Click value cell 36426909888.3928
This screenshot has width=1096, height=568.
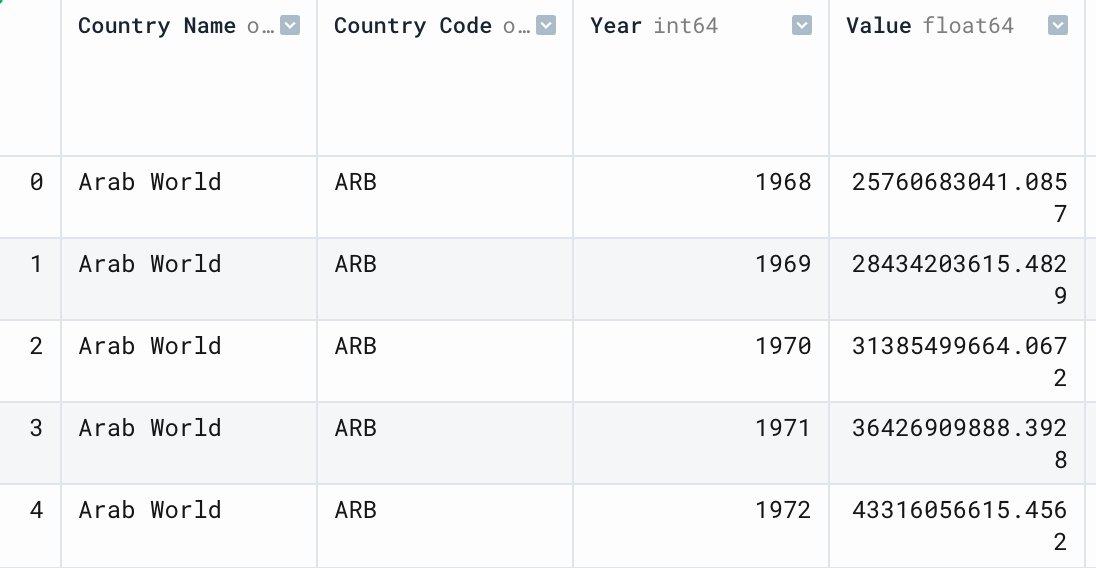[957, 443]
